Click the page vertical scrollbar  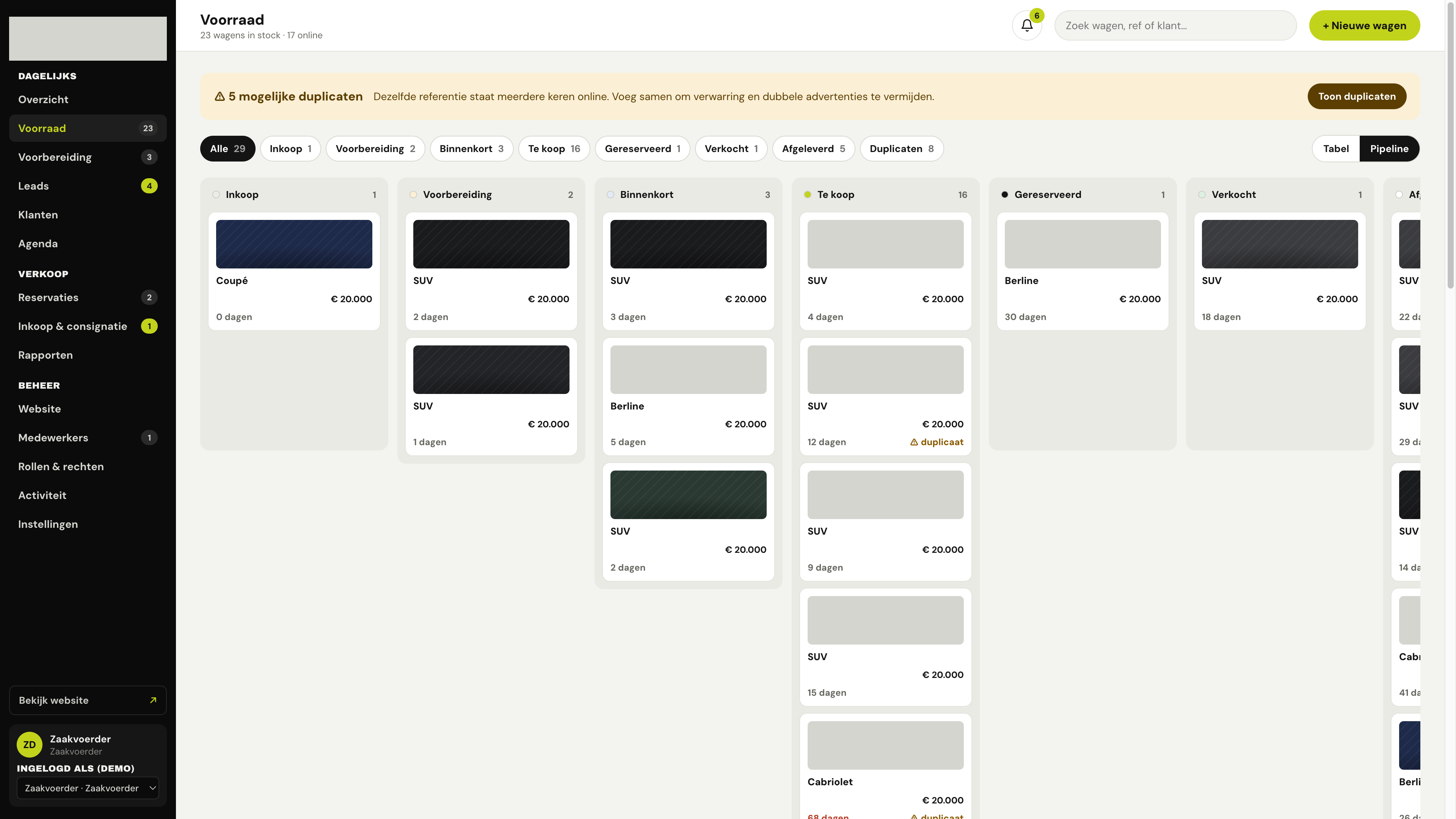point(1451,145)
